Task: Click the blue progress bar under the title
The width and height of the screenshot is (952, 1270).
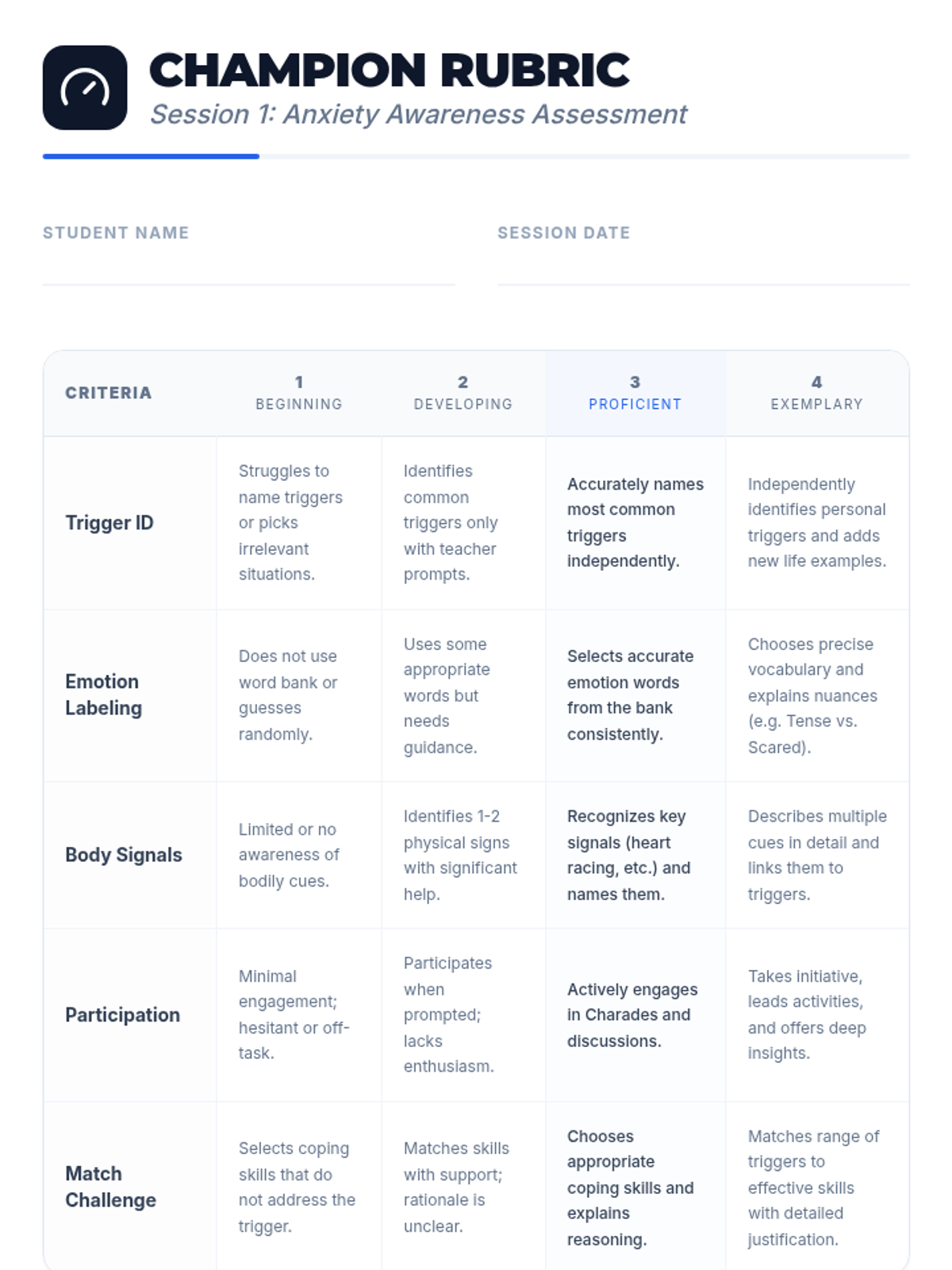Action: click(x=151, y=156)
